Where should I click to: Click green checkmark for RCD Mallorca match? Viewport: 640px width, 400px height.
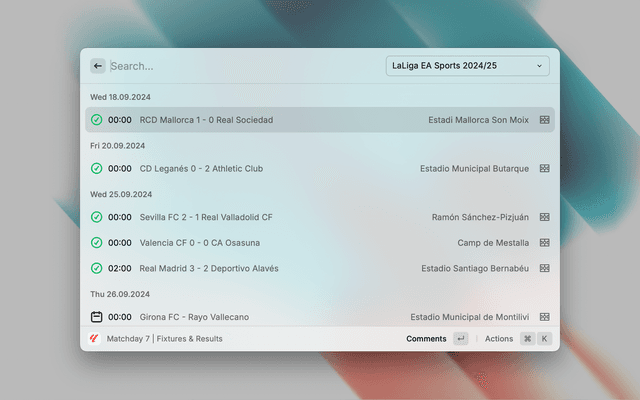tap(97, 120)
